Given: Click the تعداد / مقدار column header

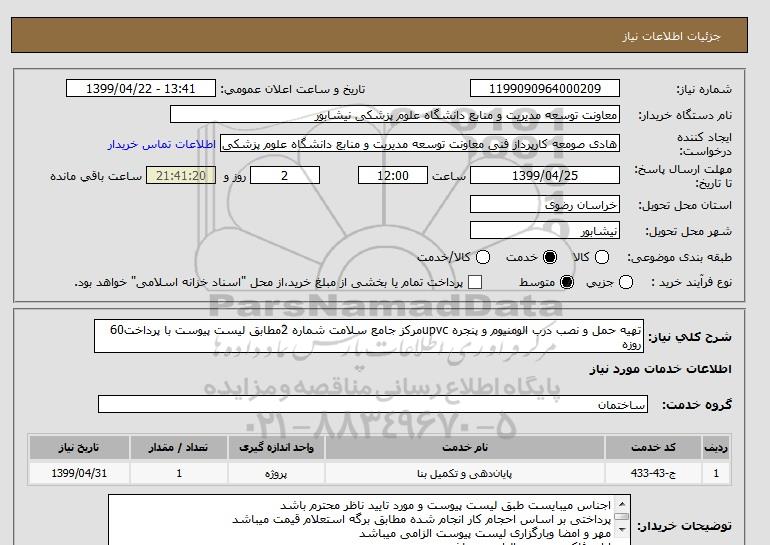Looking at the screenshot, I should tap(179, 447).
